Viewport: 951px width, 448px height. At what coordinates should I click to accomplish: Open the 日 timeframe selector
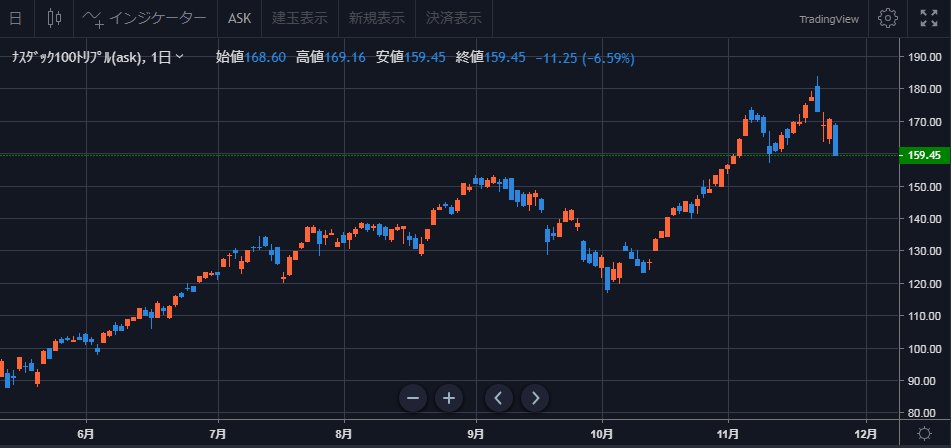(16, 18)
